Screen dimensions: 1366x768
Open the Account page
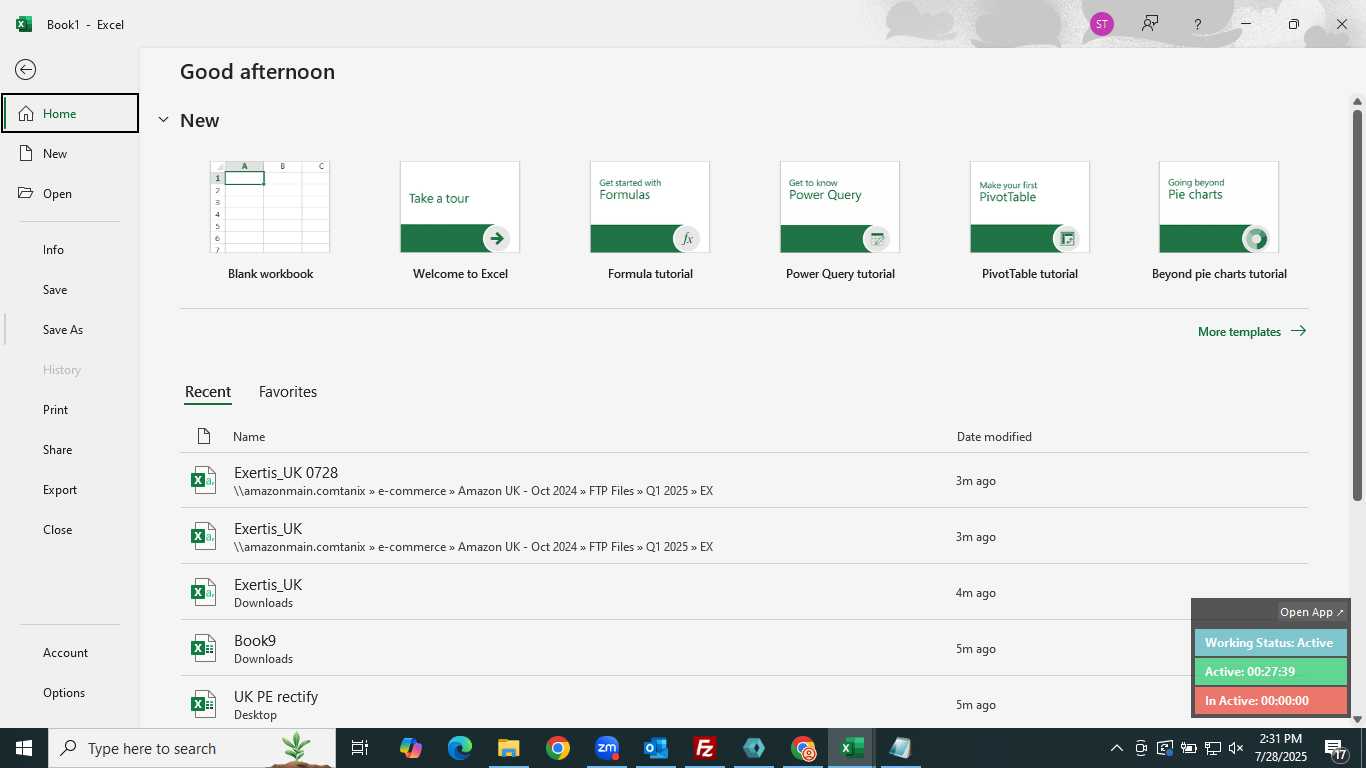pos(70,652)
